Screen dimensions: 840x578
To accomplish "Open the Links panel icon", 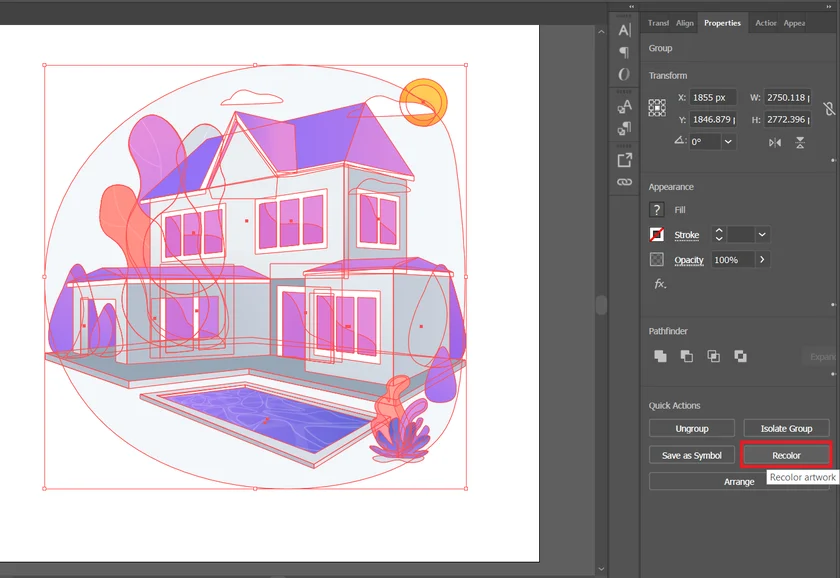I will tap(624, 182).
